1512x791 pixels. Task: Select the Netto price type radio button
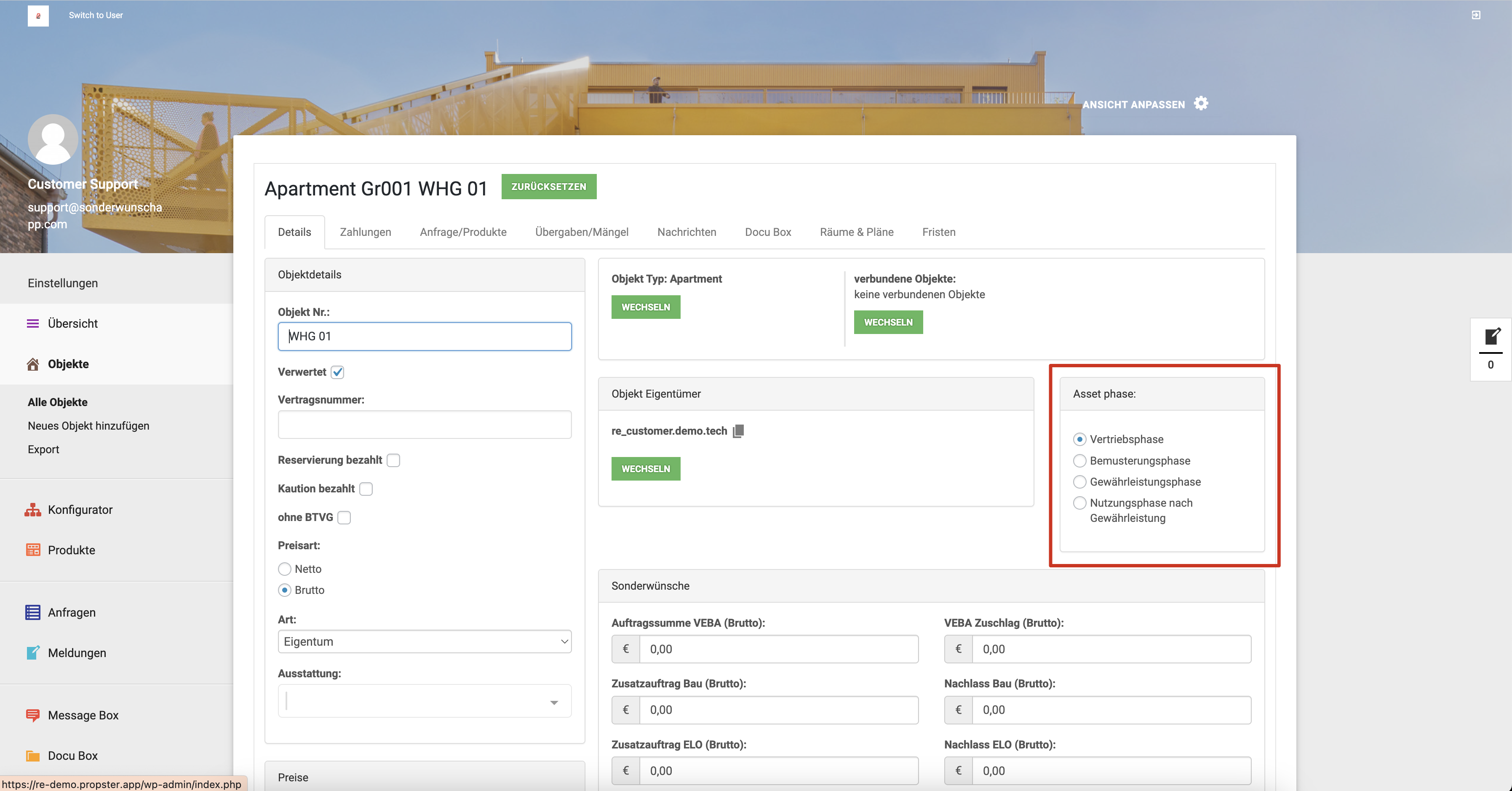[285, 569]
